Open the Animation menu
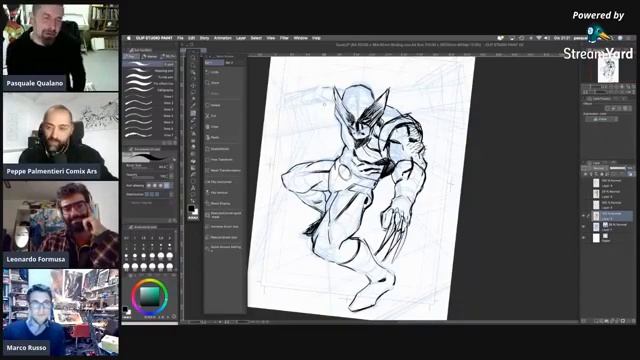 coord(222,38)
